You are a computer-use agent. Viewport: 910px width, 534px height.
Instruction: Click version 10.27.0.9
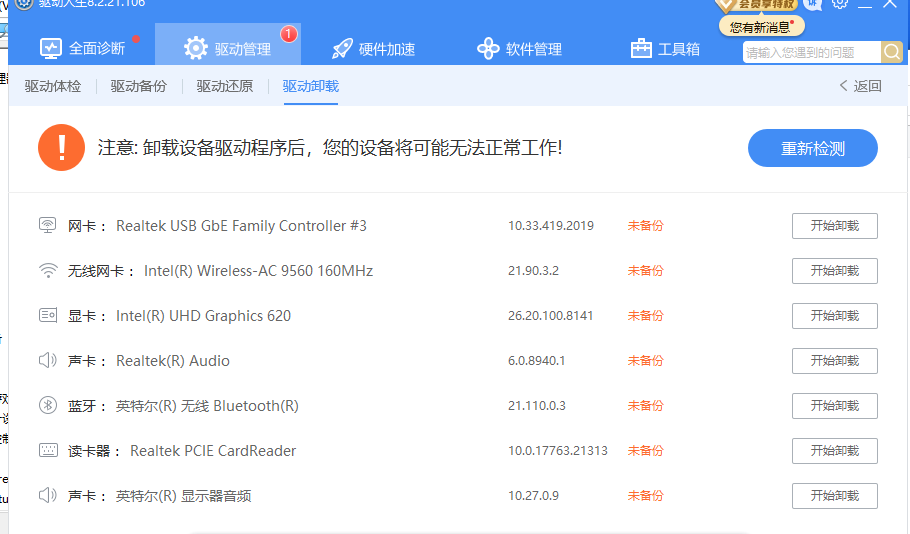coord(533,496)
